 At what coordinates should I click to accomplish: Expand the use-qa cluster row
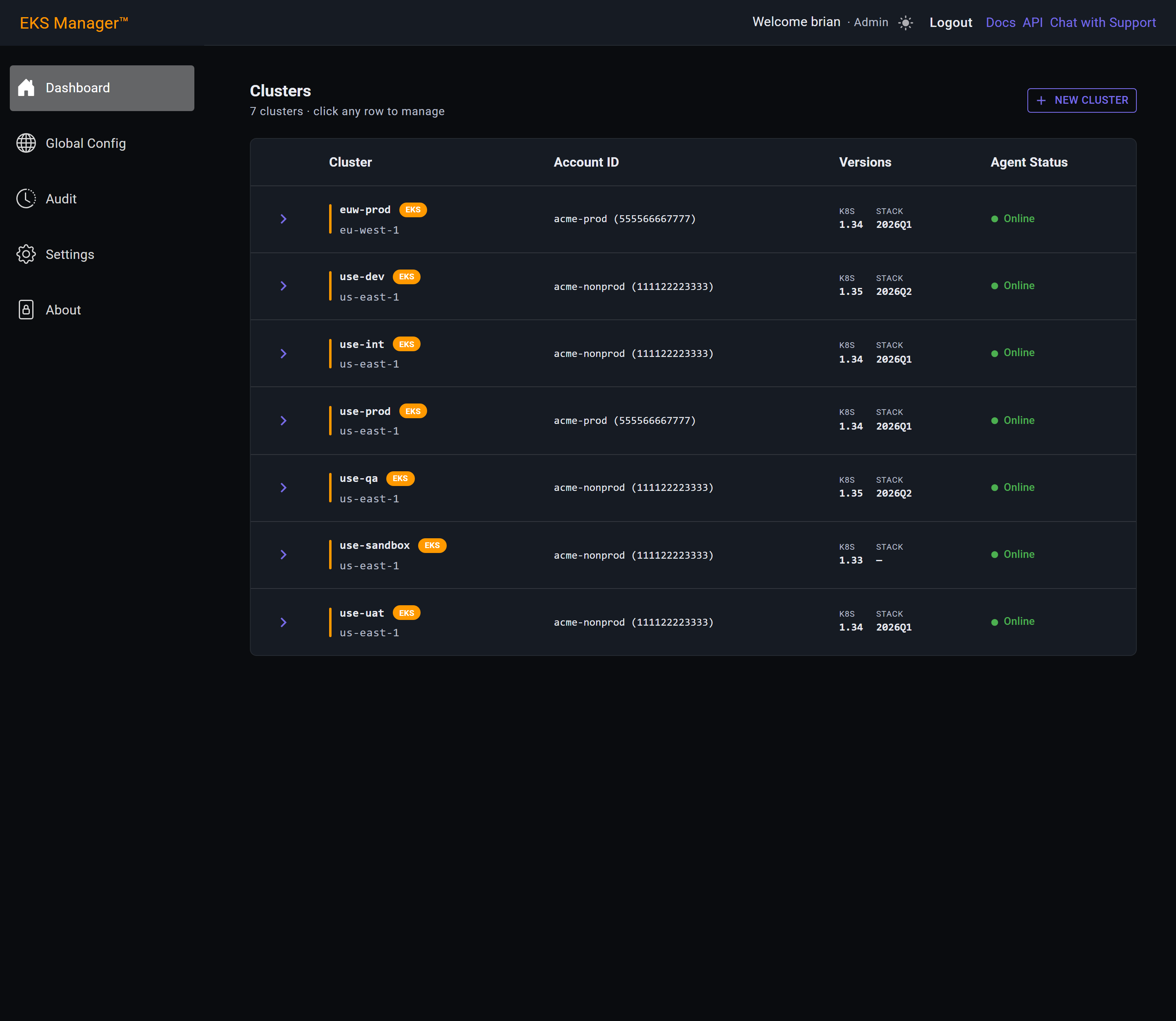point(283,488)
